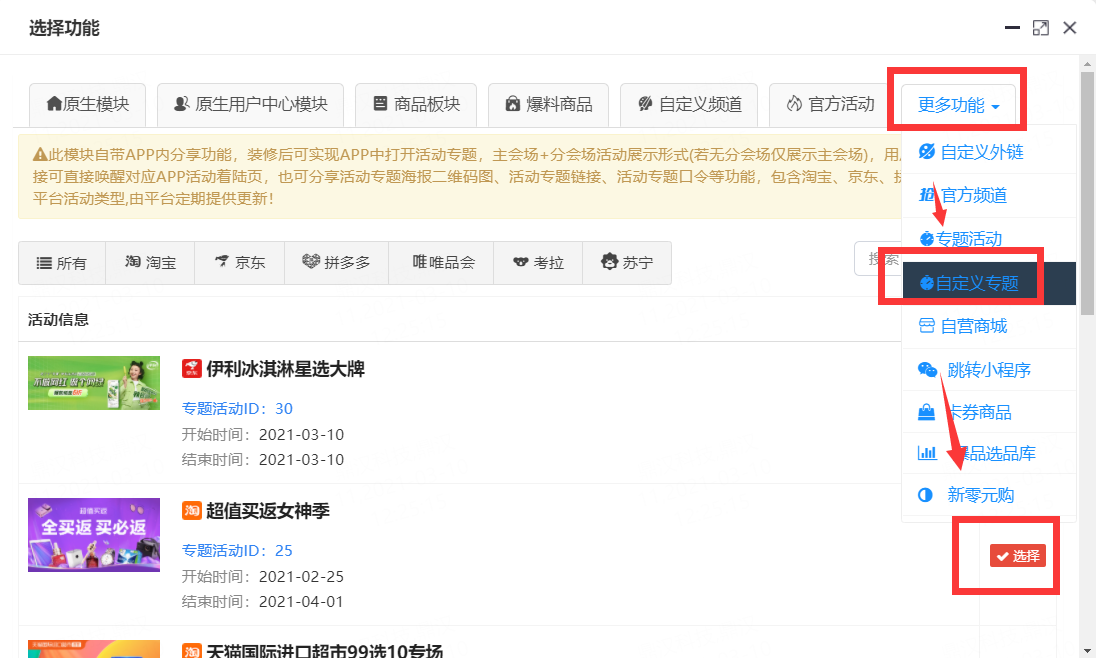Open the 官方活动 tab
This screenshot has height=658, width=1096.
830,105
